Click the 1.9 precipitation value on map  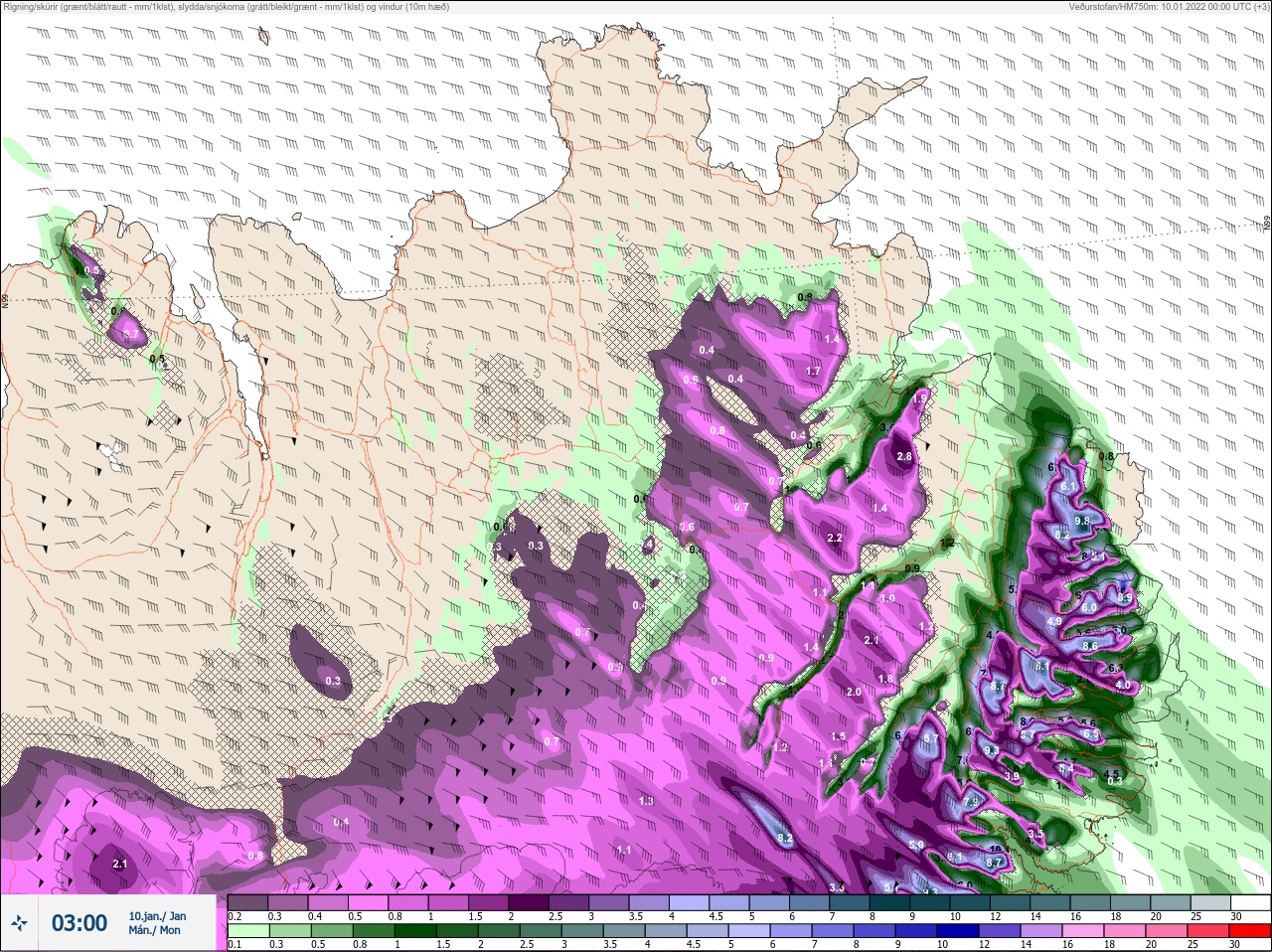(x=919, y=397)
